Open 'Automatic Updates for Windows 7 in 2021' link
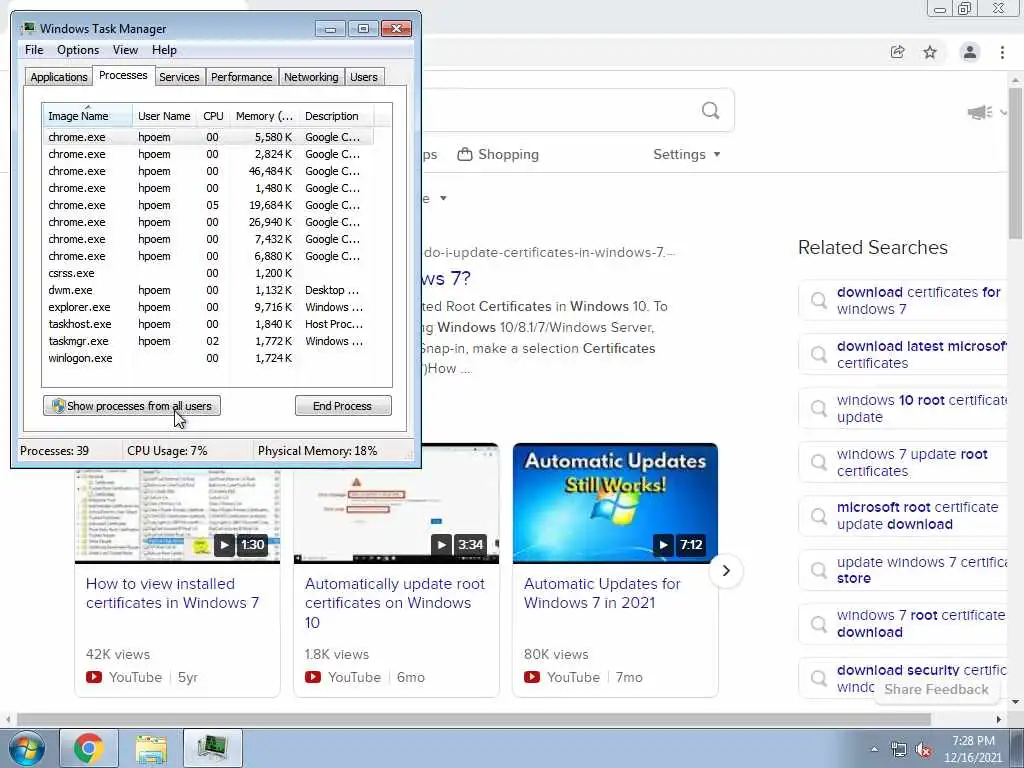Viewport: 1024px width, 768px height. 602,593
